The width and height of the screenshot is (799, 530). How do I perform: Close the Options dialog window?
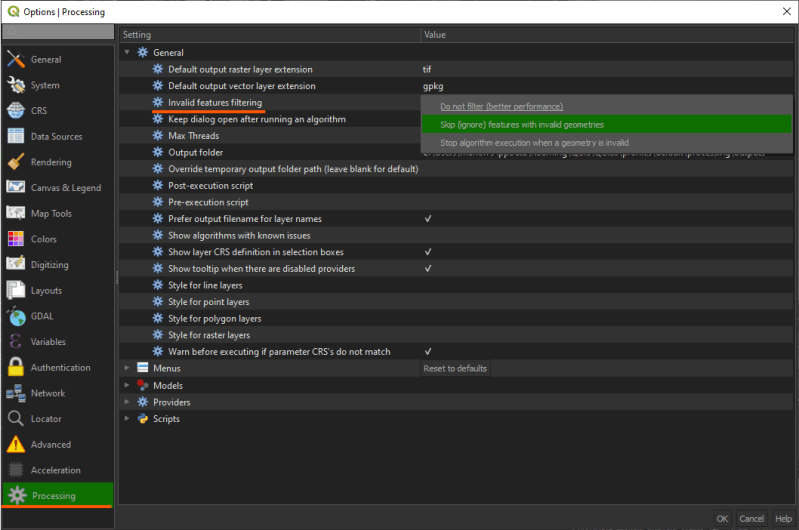pos(786,11)
